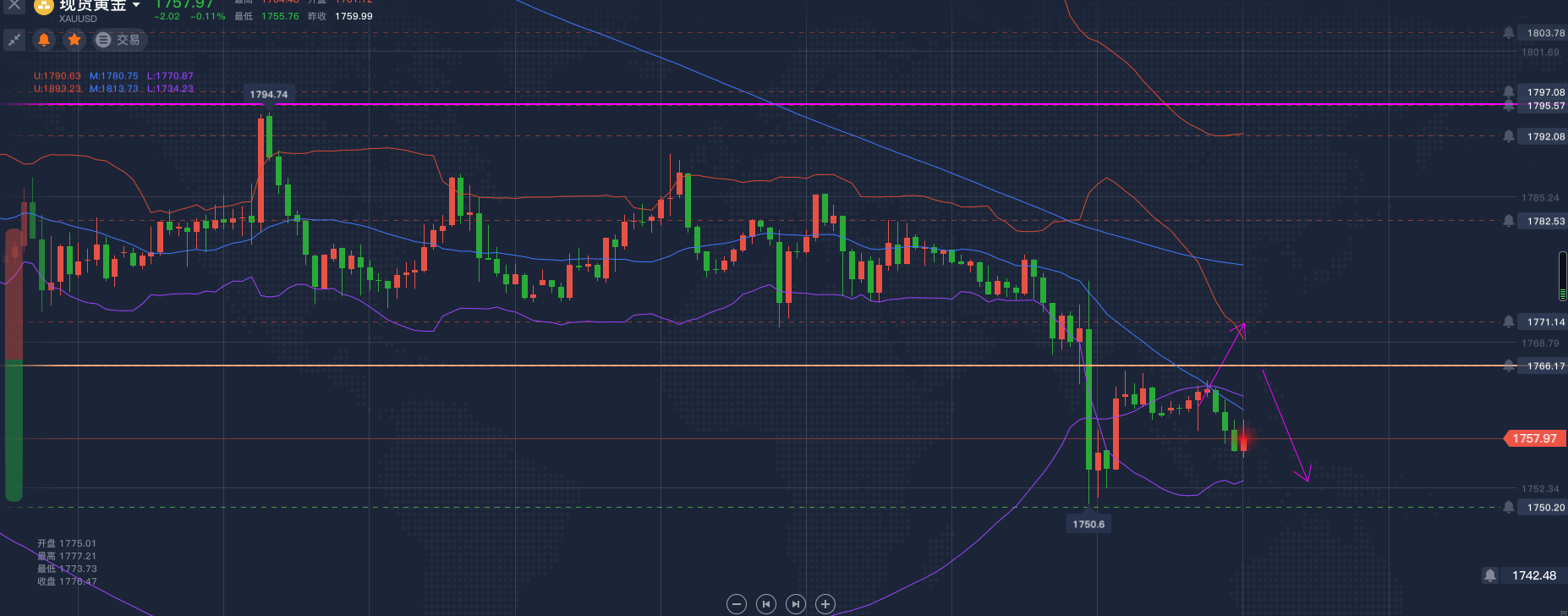Screen dimensions: 1568x616
Task: Click the alert bell beside 1782.53
Action: 1509,221
